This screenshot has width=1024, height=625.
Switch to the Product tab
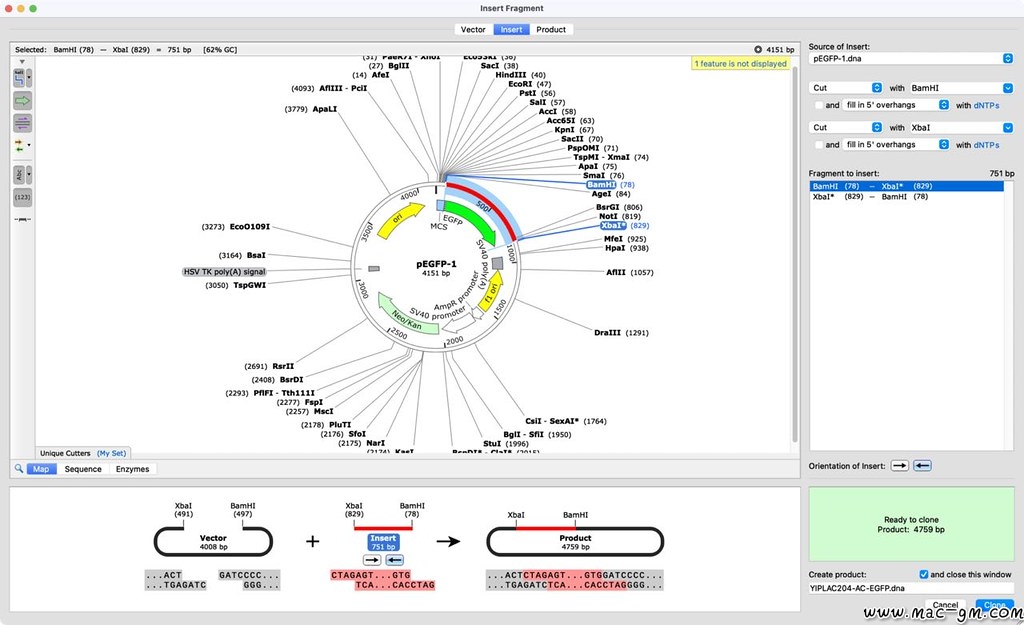click(x=551, y=29)
